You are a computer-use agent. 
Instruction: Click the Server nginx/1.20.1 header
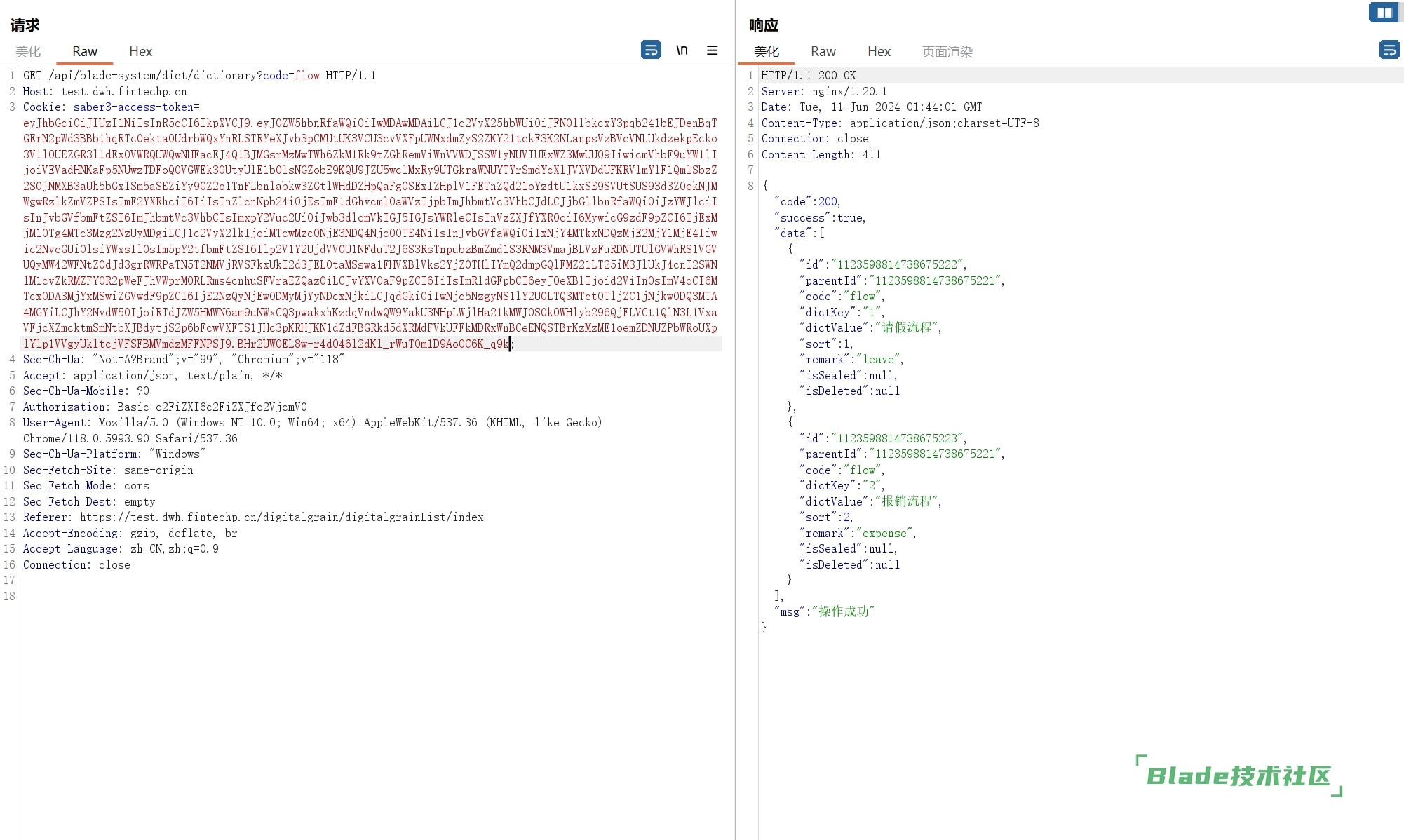point(825,91)
